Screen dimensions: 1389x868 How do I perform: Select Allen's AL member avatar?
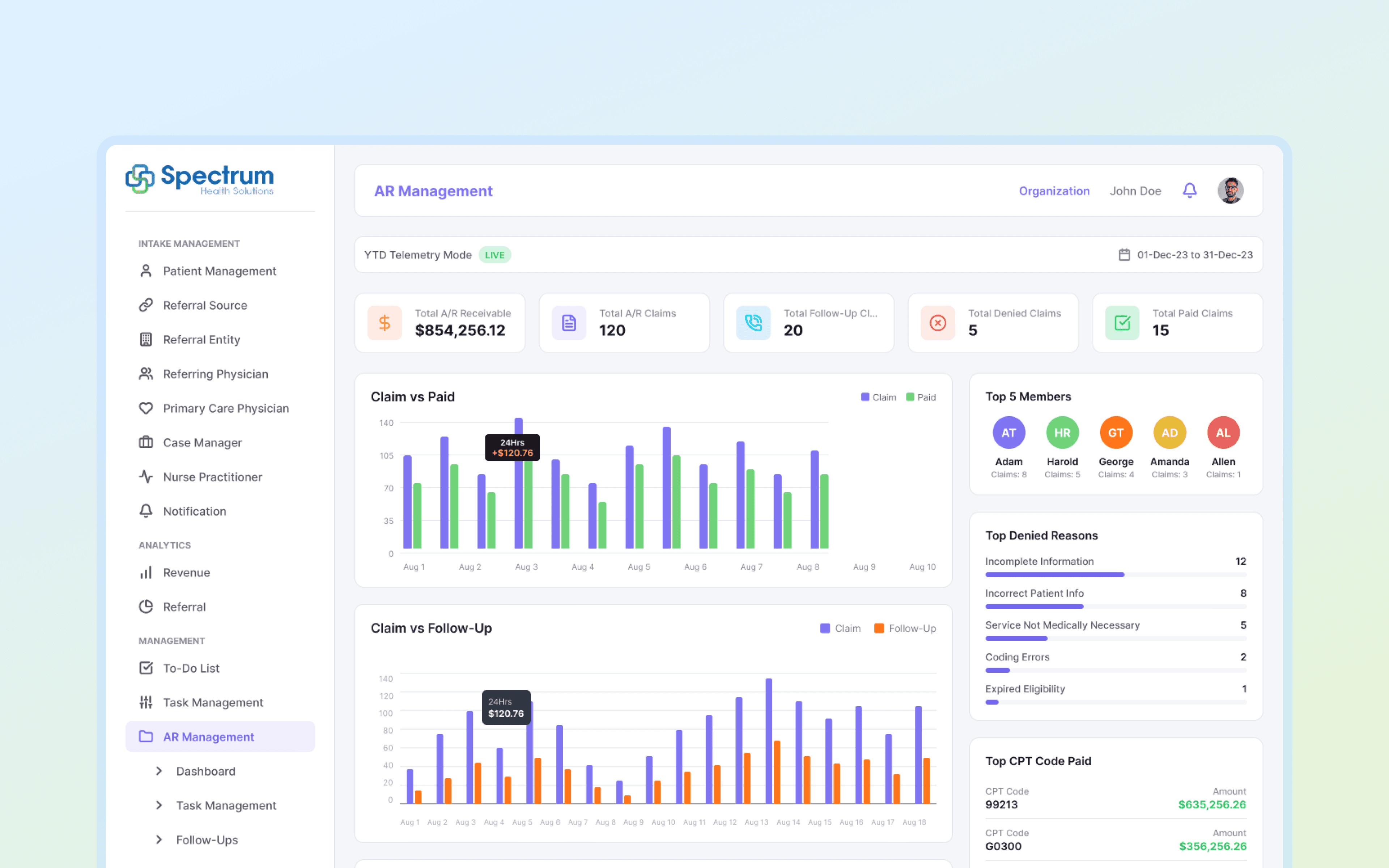pos(1223,433)
